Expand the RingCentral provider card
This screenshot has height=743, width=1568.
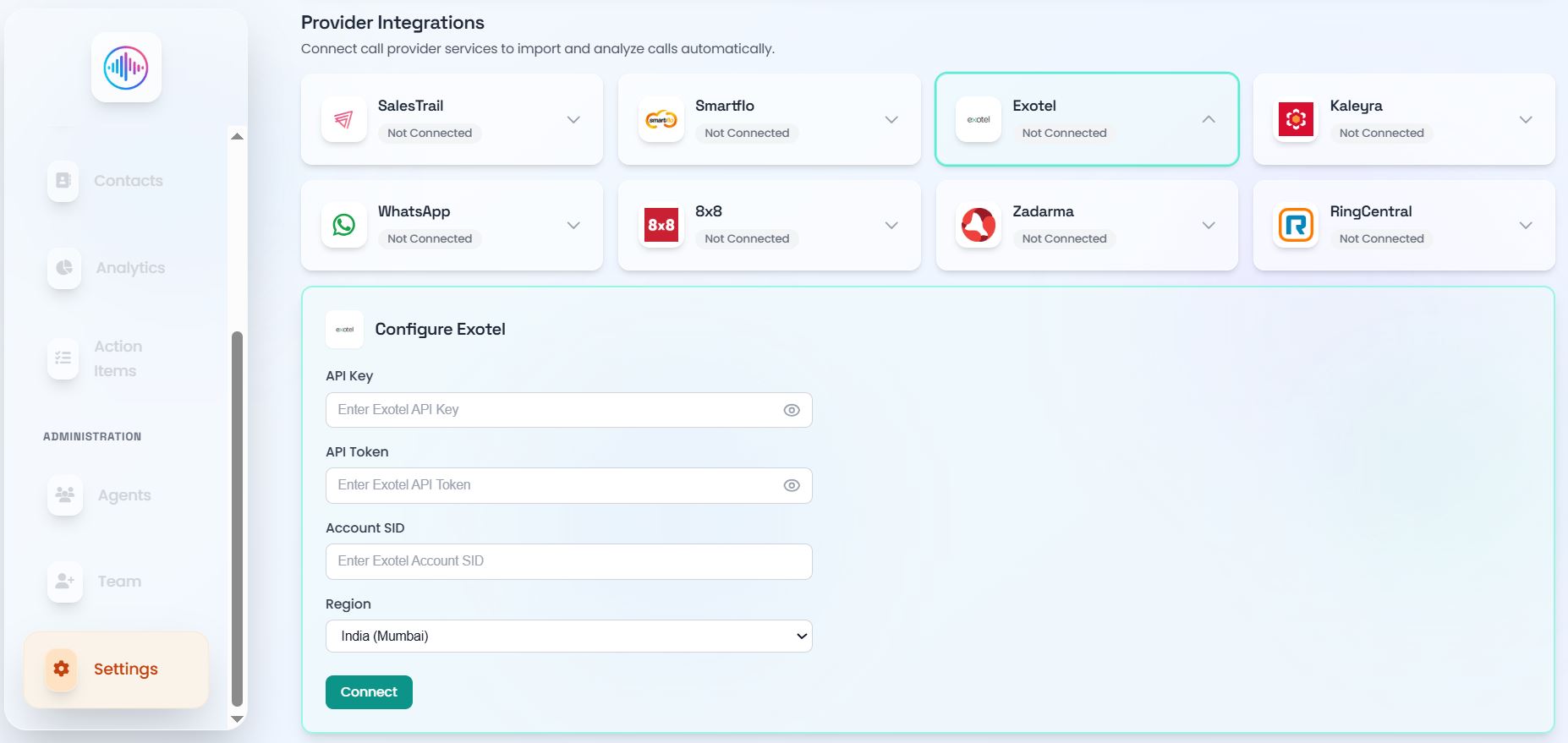[x=1526, y=225]
